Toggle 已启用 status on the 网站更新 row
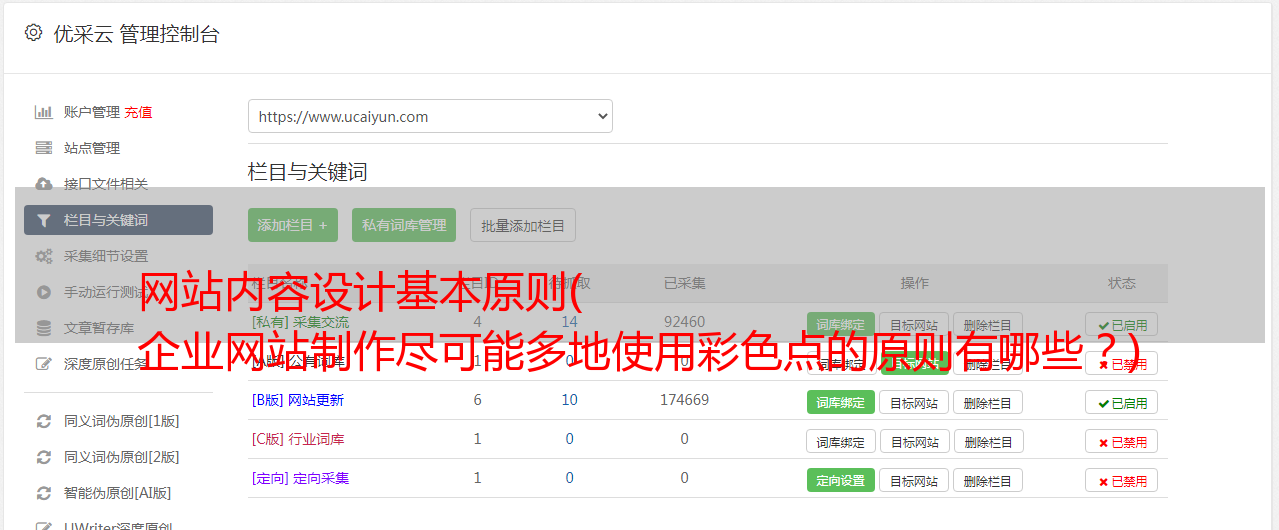 point(1122,402)
